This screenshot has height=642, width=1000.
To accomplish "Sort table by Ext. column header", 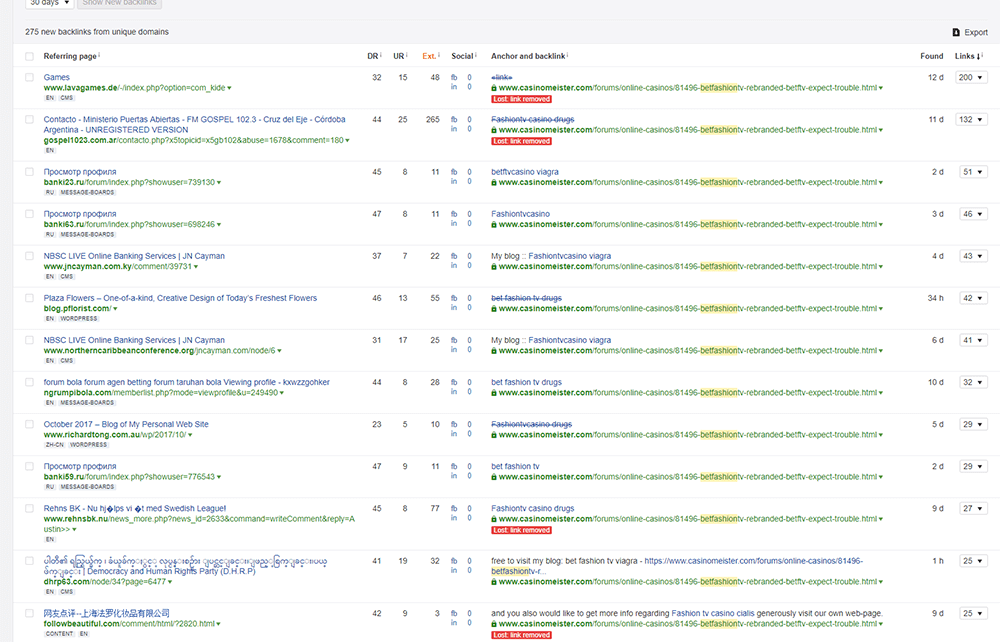I will click(429, 56).
